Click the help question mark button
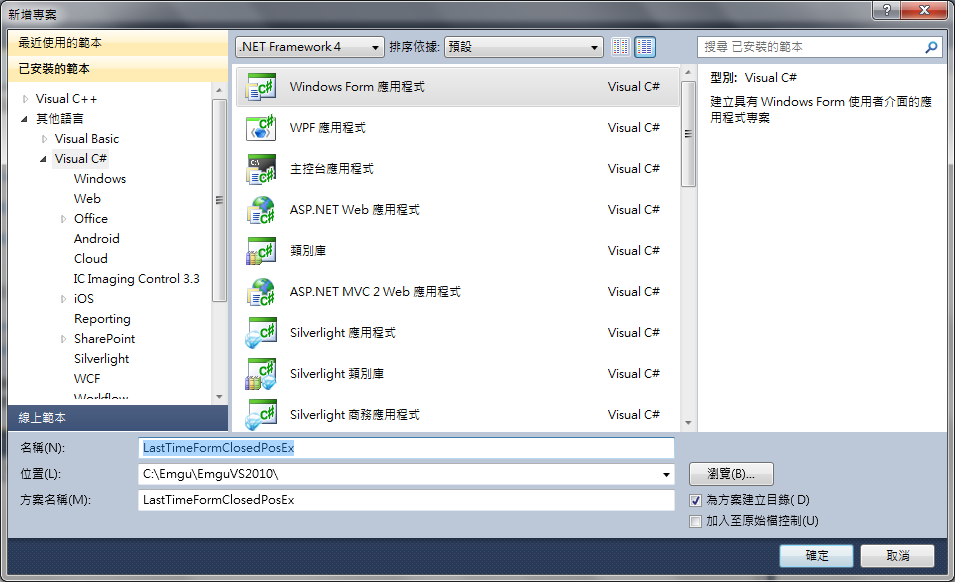The height and width of the screenshot is (582, 955). coord(887,10)
